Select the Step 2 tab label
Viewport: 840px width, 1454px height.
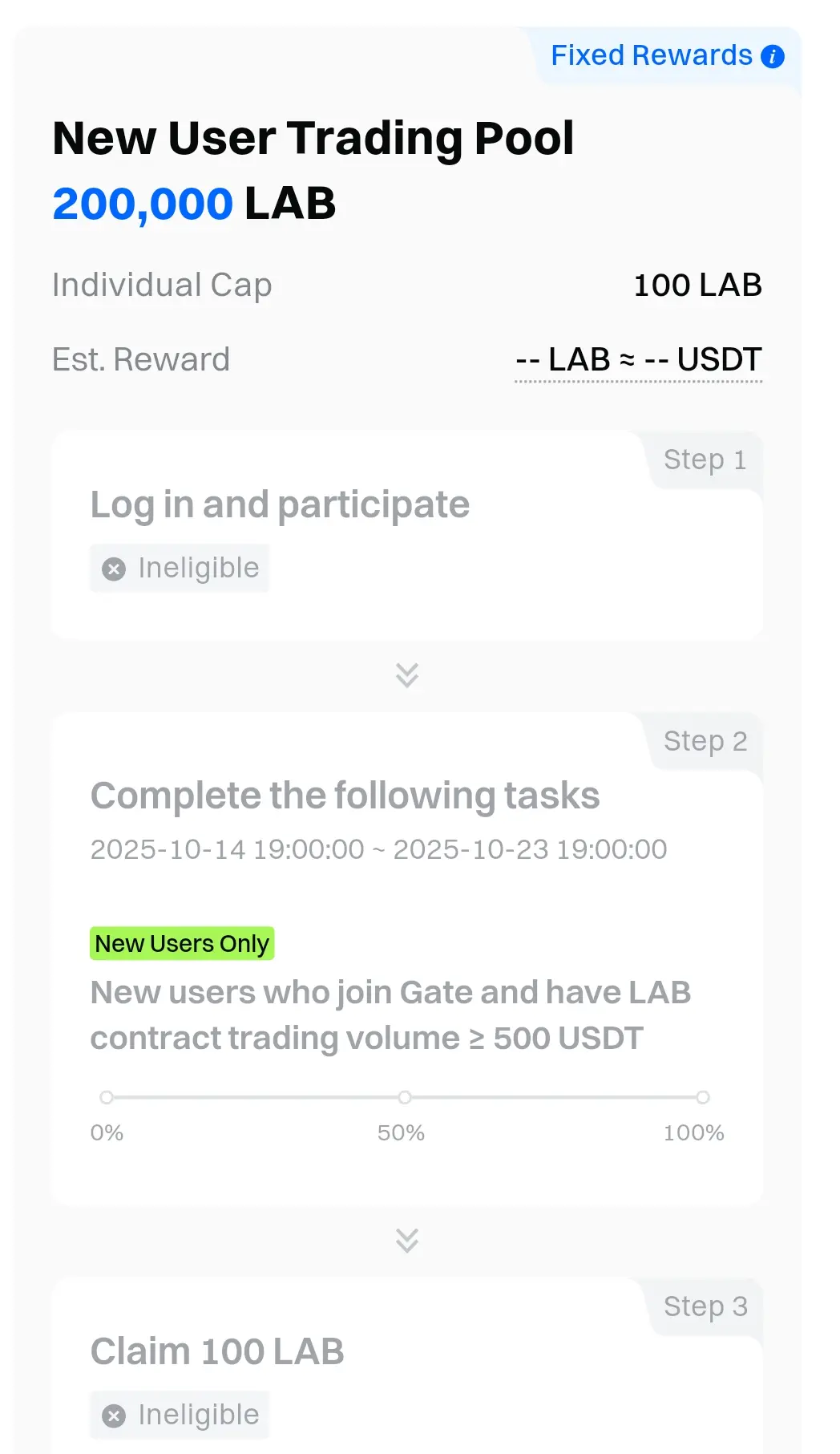[705, 742]
